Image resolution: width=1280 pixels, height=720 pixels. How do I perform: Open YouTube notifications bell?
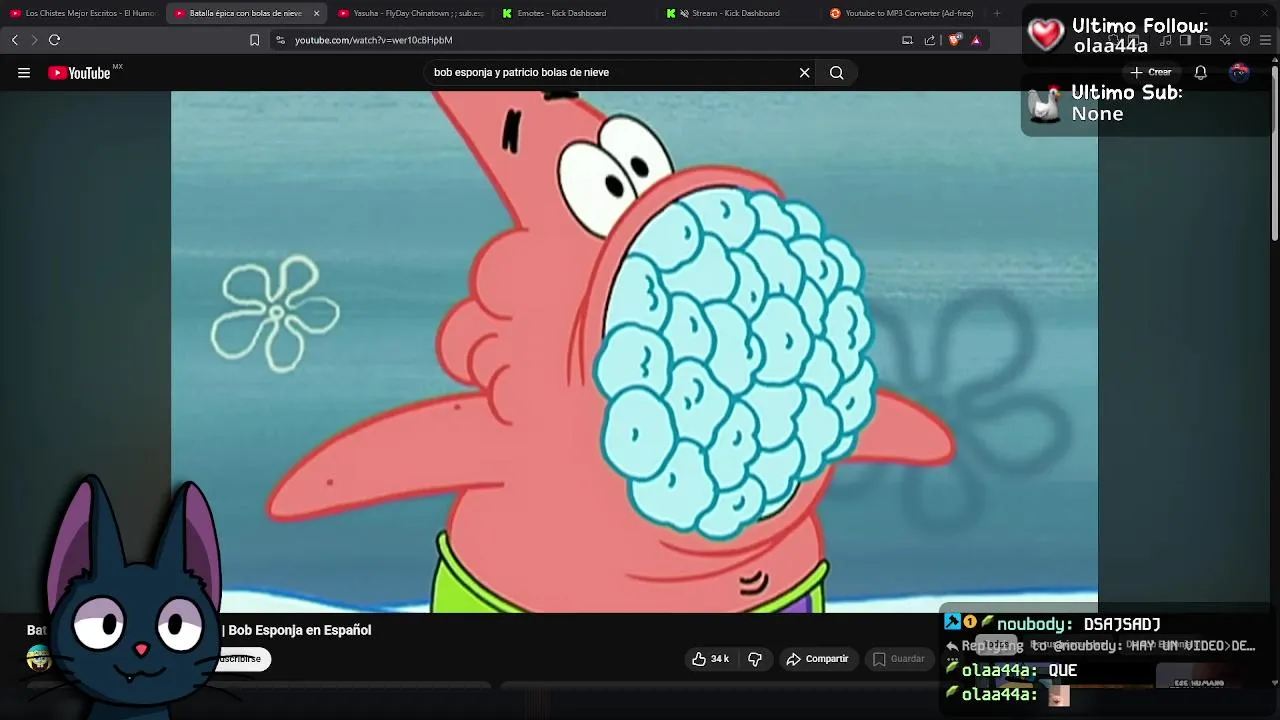click(x=1200, y=72)
